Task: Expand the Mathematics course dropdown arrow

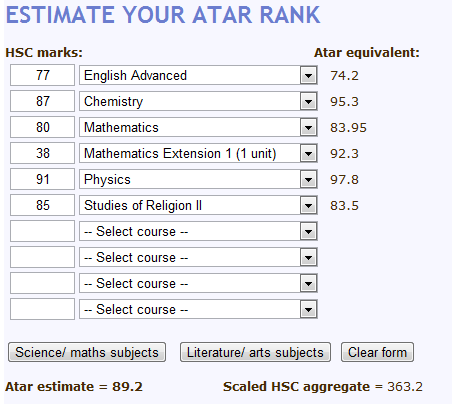Action: 308,128
